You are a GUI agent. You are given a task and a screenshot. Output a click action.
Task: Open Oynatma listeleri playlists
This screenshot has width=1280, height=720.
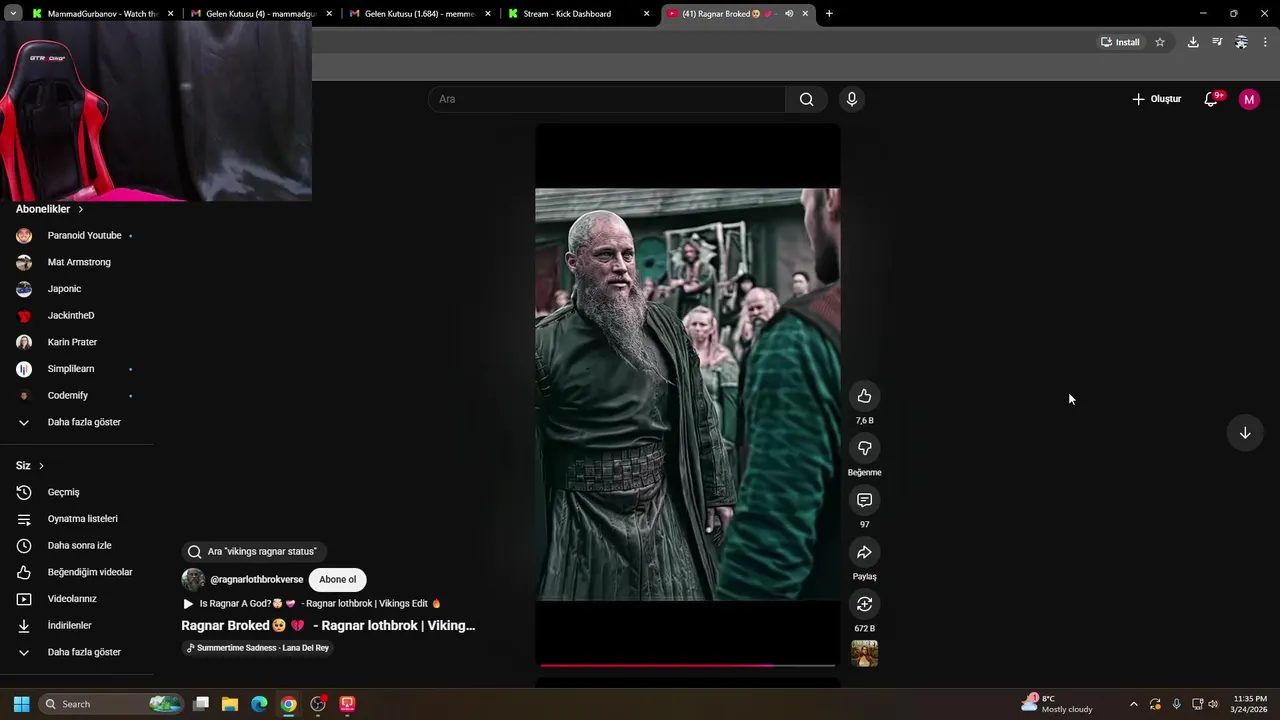tap(76, 519)
